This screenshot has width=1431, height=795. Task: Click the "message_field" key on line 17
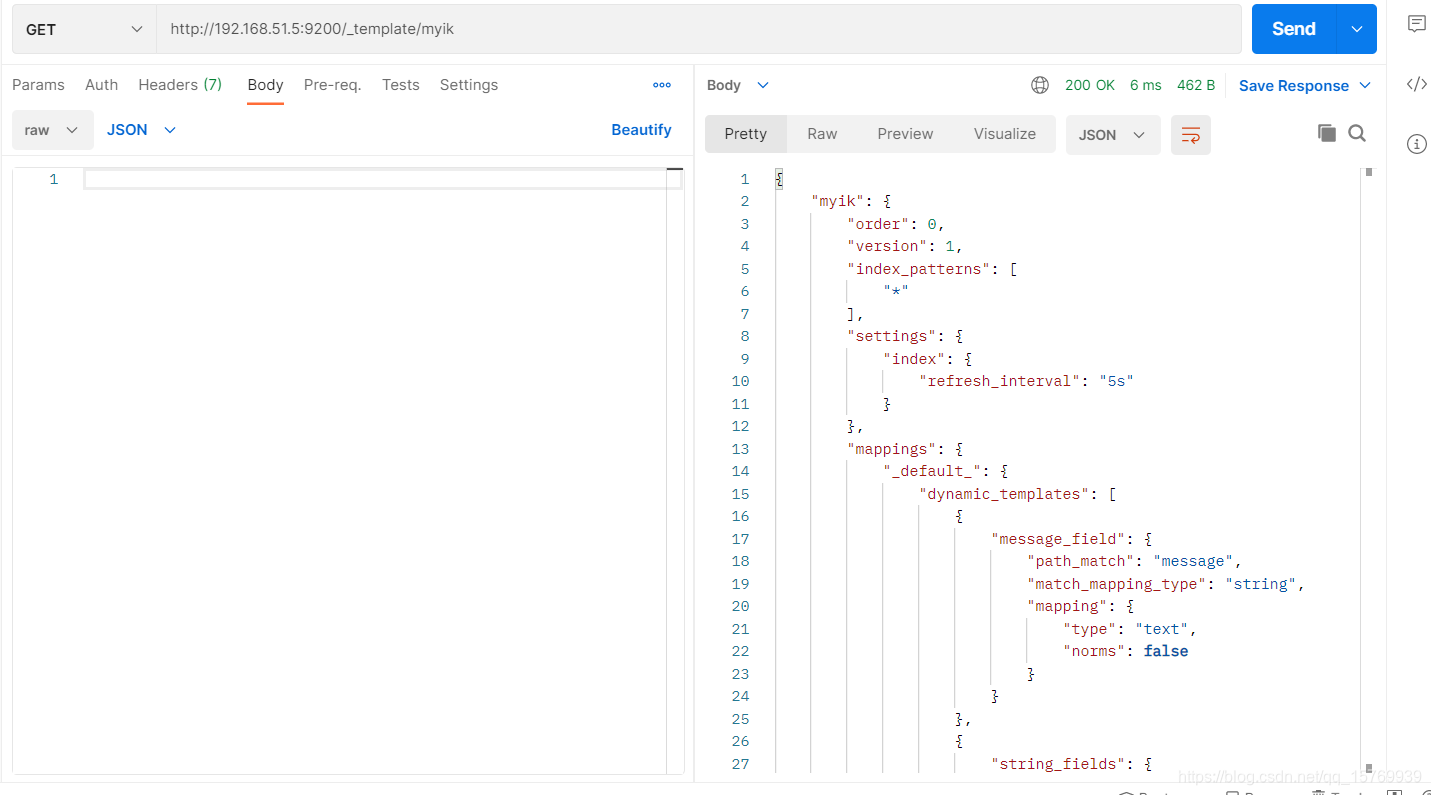pos(1059,539)
